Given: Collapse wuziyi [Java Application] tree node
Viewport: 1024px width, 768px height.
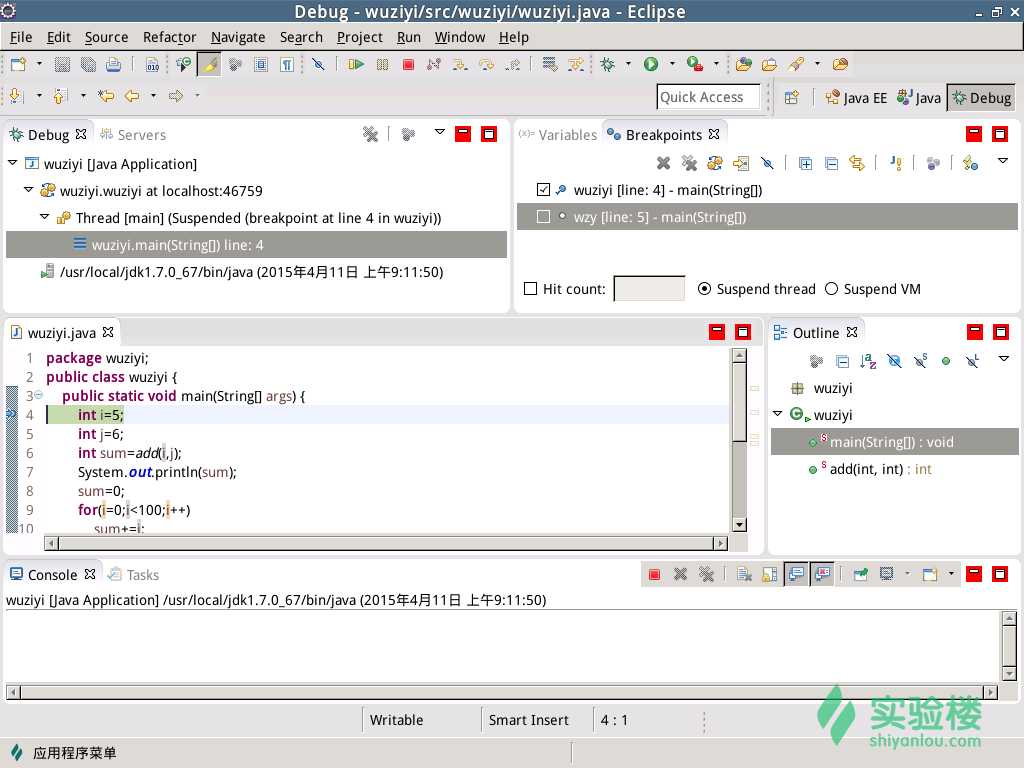Looking at the screenshot, I should tap(12, 162).
